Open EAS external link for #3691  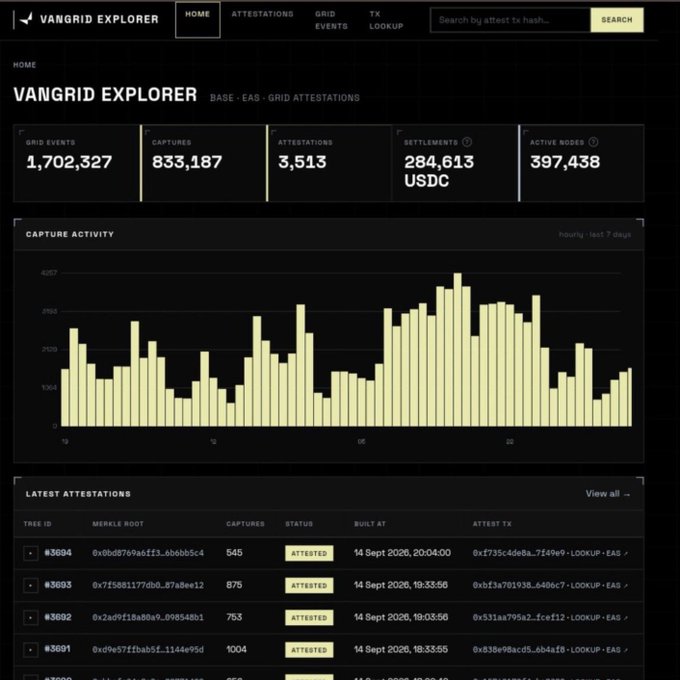click(617, 649)
